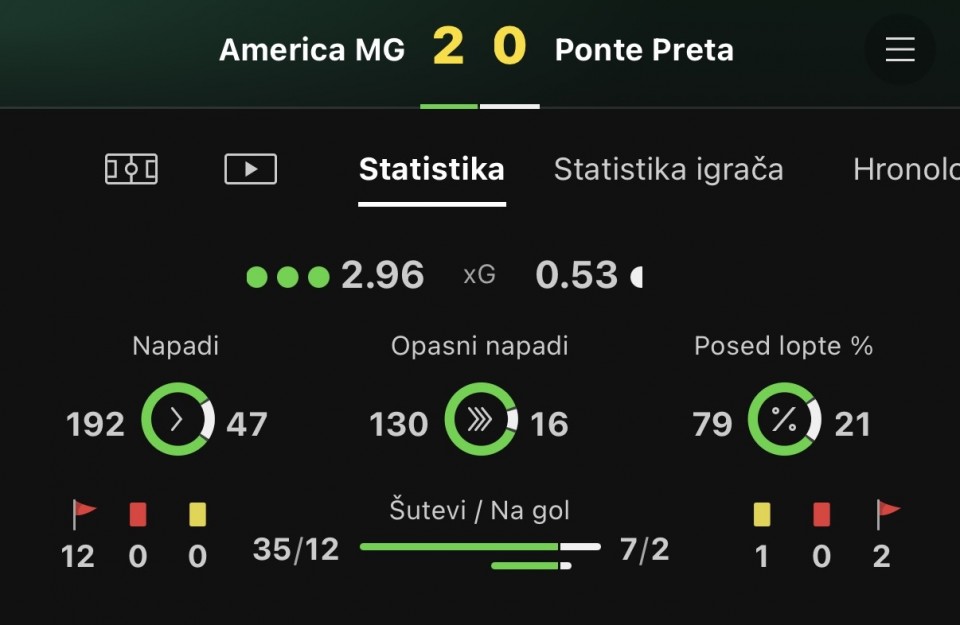This screenshot has width=960, height=625.
Task: Click America MG red card icon
Action: pos(138,514)
